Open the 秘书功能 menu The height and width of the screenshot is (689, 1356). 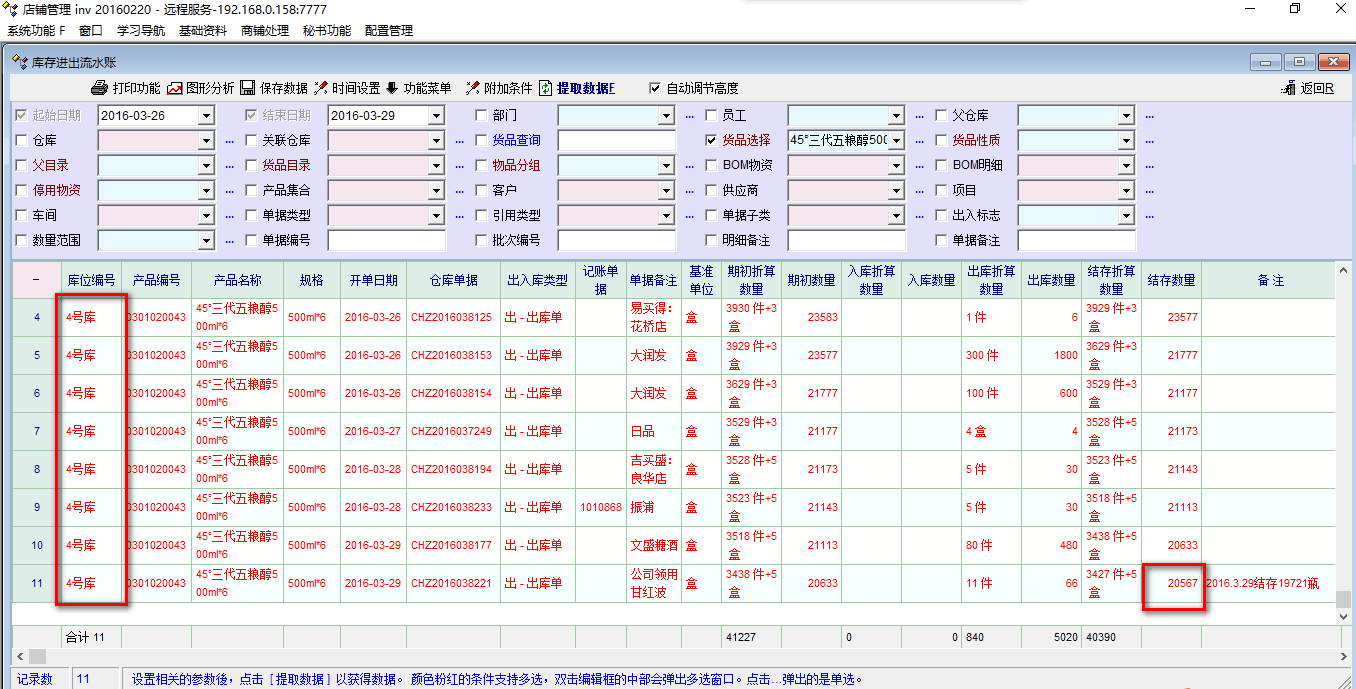(x=327, y=31)
